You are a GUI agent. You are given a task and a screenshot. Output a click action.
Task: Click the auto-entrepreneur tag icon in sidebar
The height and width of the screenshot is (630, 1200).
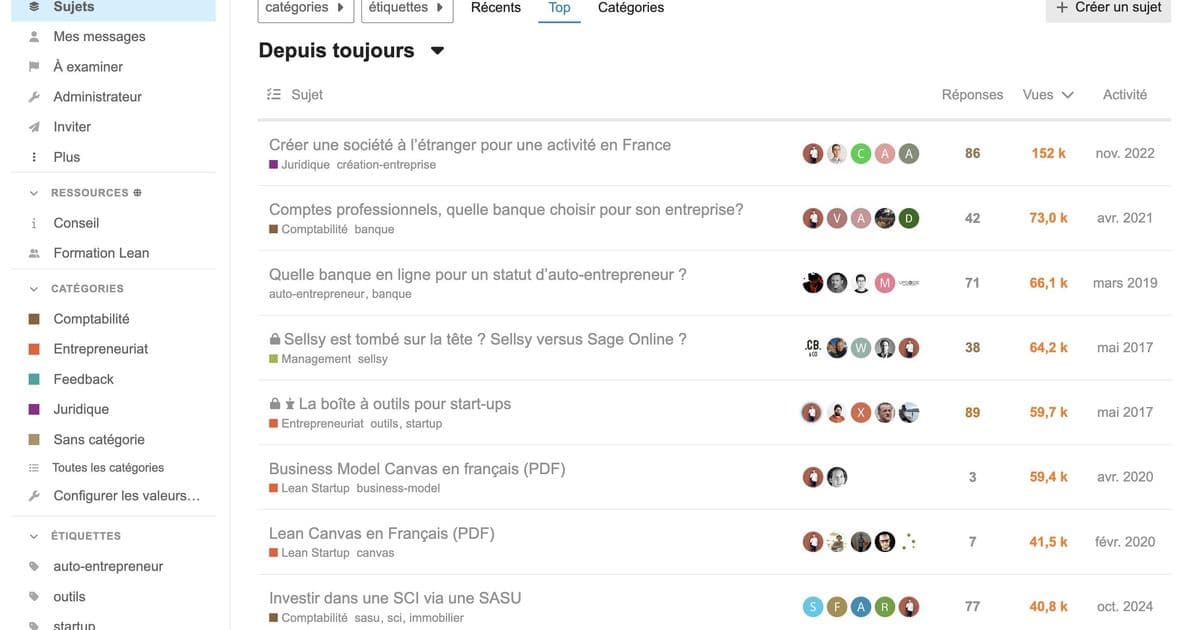pos(34,567)
